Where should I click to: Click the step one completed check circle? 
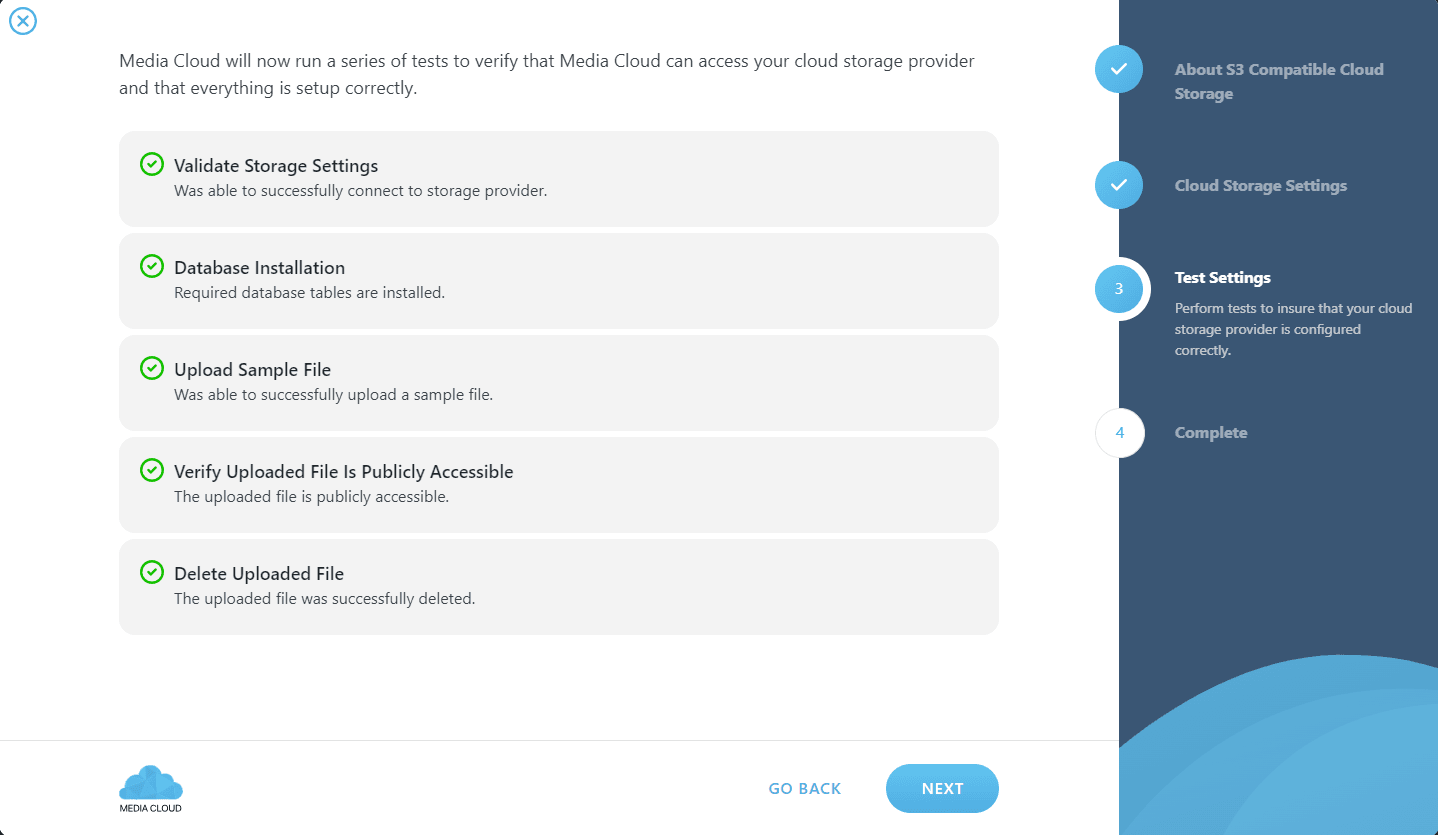[x=1119, y=69]
